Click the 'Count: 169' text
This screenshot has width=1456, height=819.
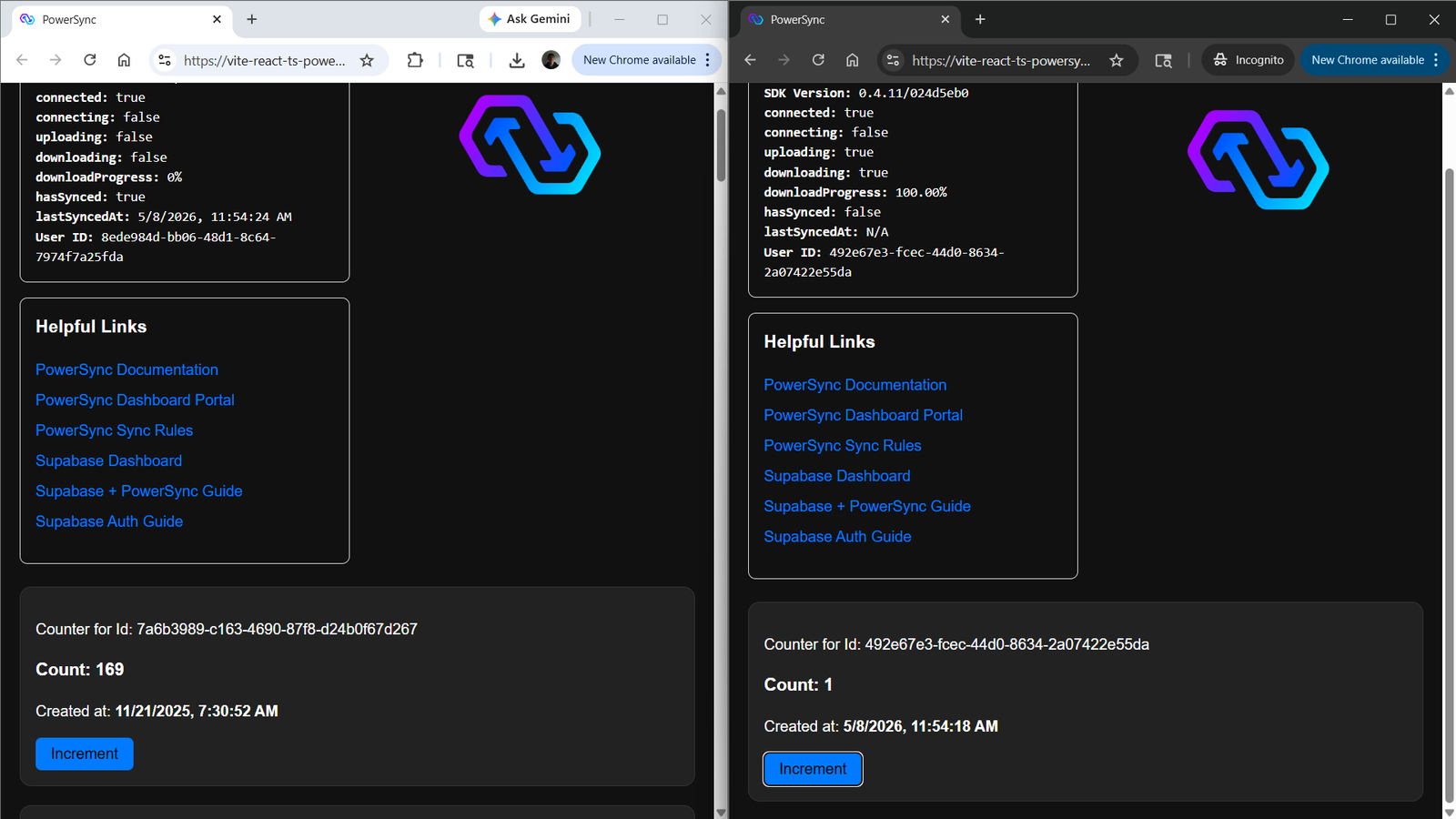pyautogui.click(x=79, y=670)
